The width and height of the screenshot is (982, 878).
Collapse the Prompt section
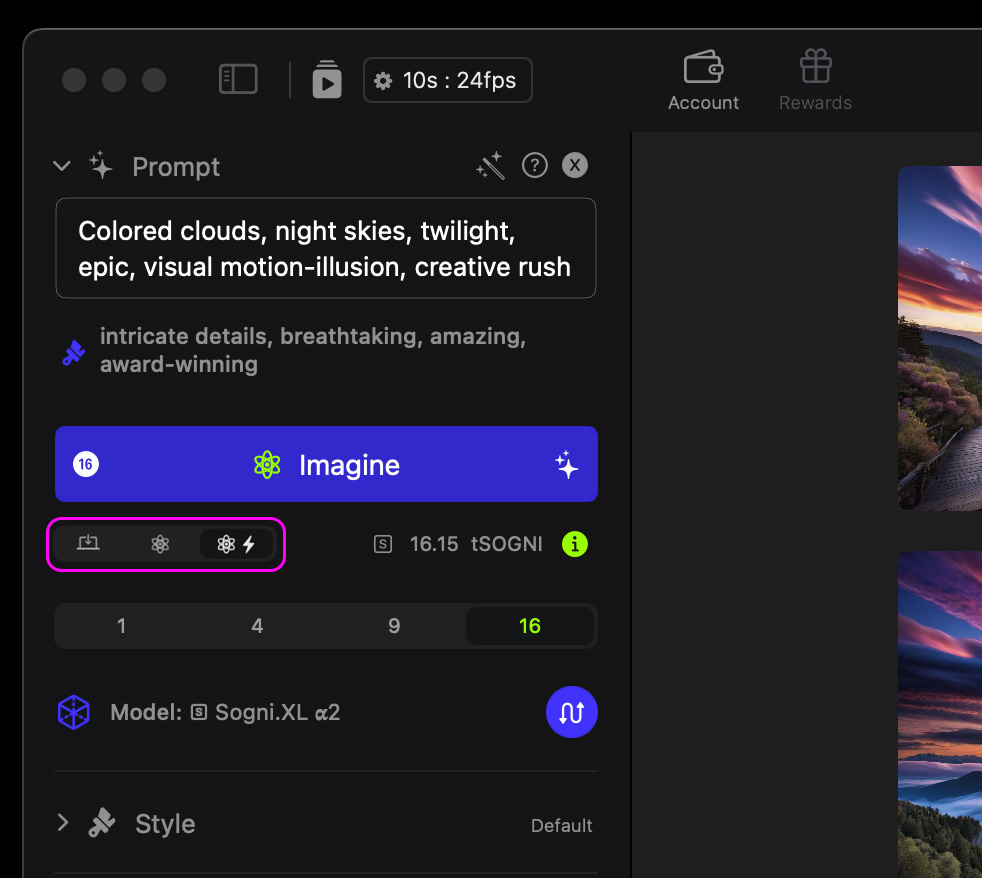click(x=62, y=166)
